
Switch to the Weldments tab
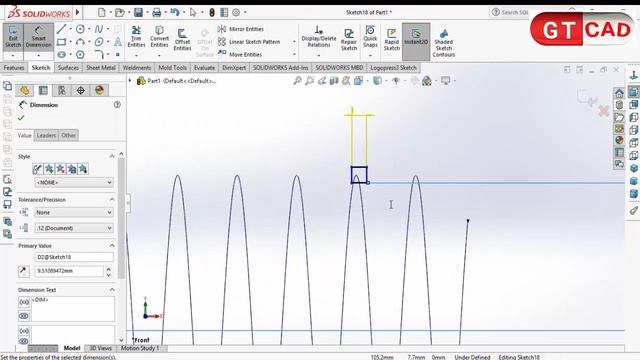[137, 68]
